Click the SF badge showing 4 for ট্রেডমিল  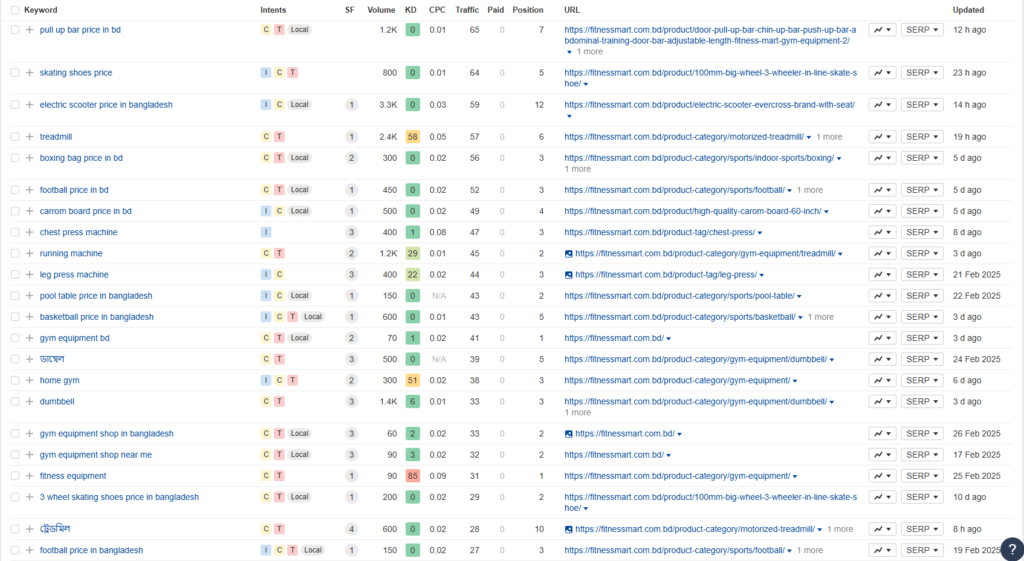tap(351, 529)
